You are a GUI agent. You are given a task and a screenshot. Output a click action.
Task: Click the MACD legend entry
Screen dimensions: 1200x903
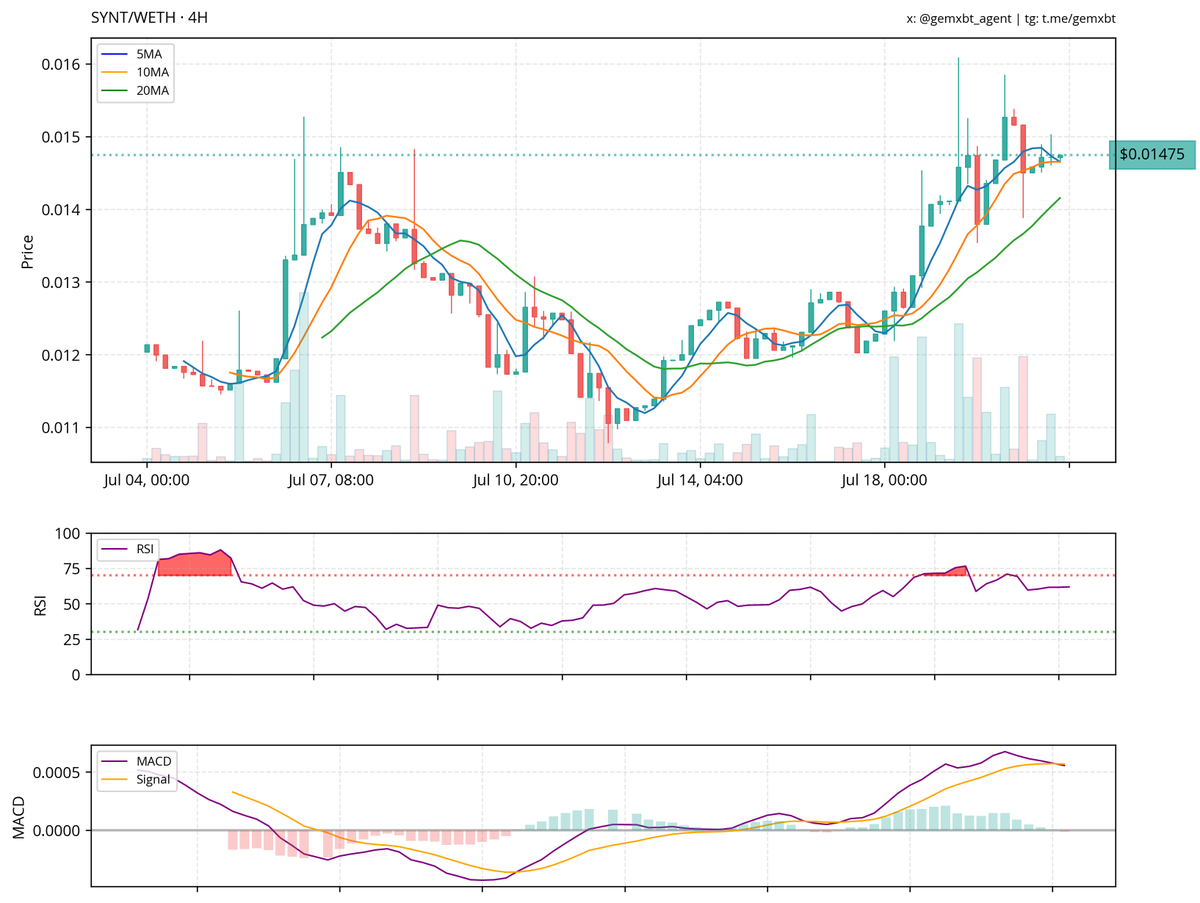click(137, 762)
